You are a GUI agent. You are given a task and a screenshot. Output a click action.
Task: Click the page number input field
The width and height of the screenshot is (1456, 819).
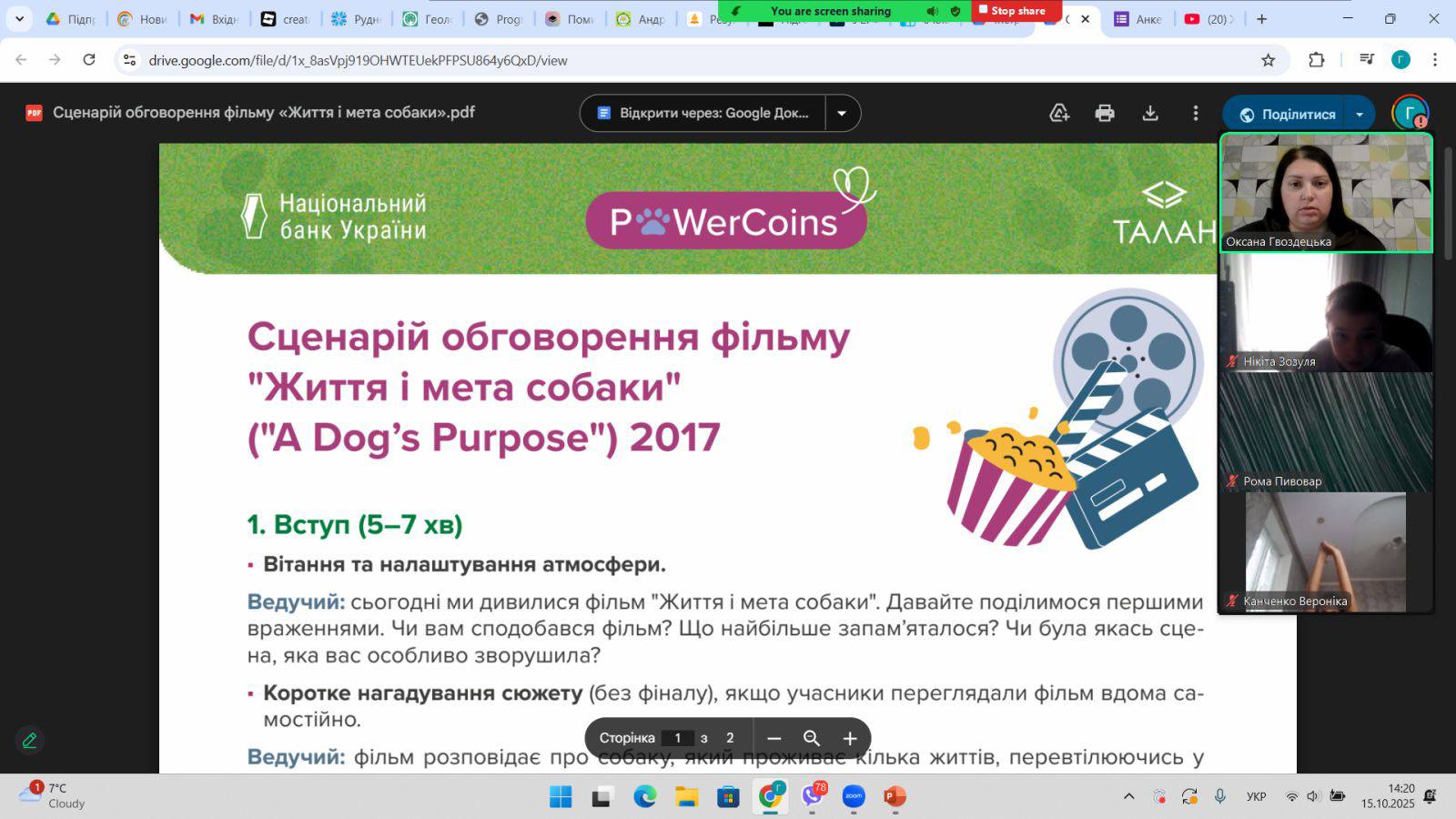point(677,738)
